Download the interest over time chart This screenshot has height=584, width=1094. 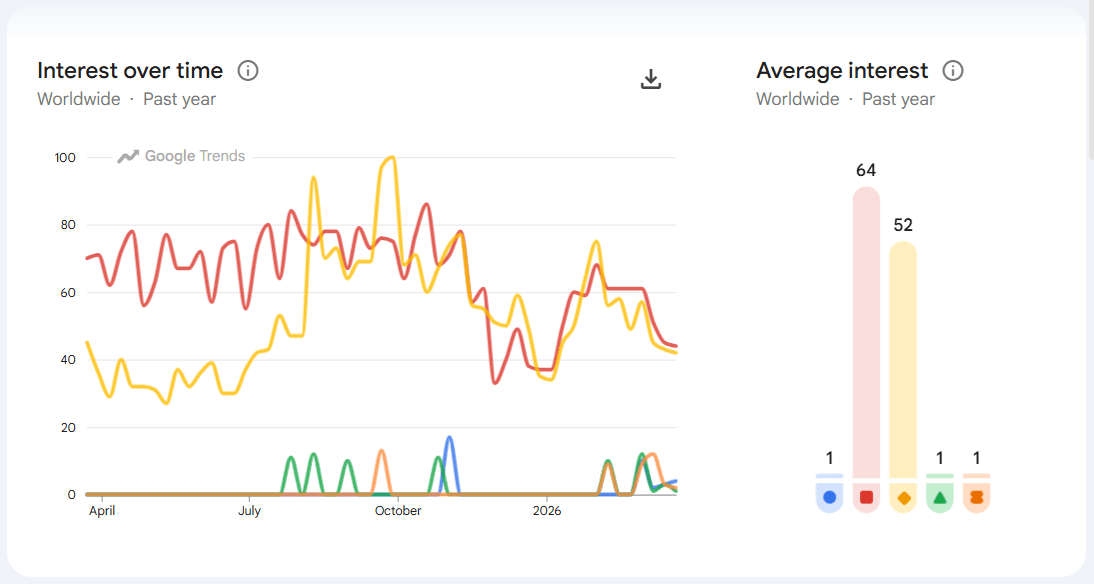click(651, 79)
